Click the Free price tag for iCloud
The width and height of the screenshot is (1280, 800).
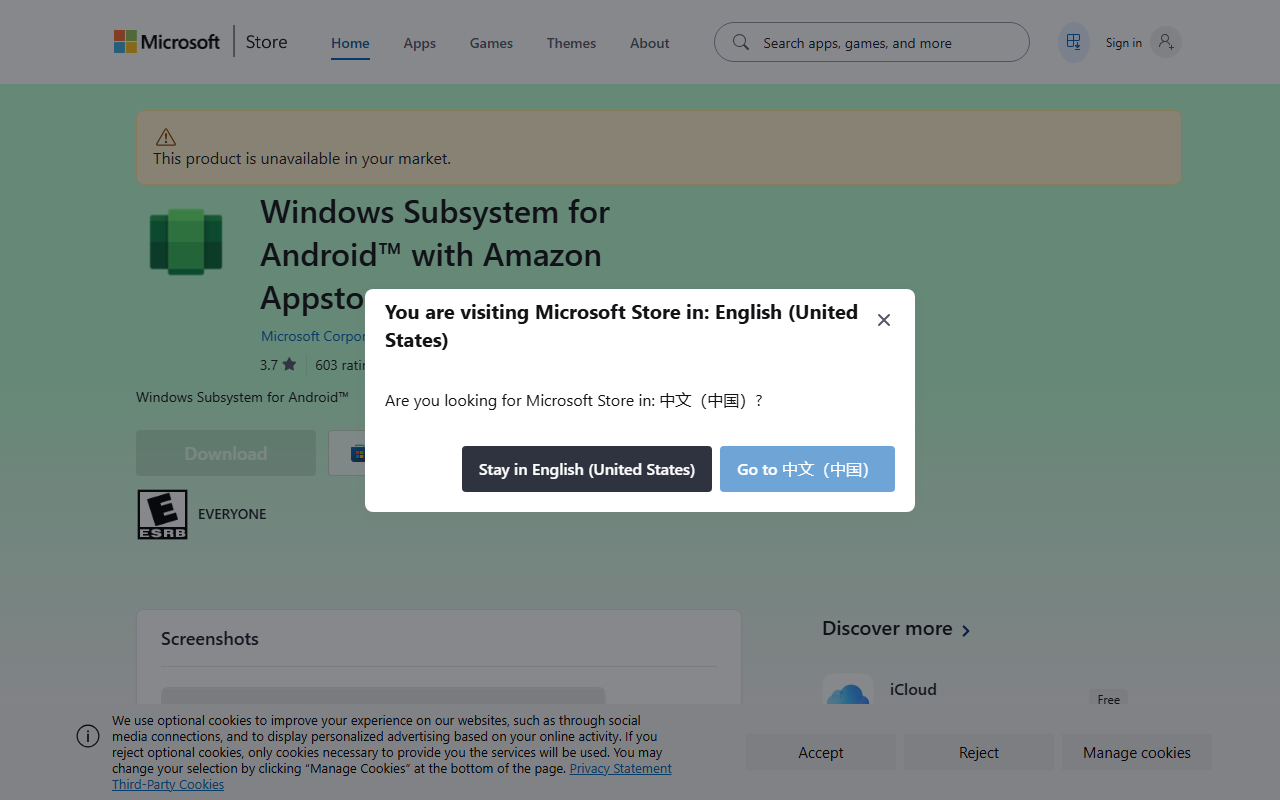(x=1108, y=699)
